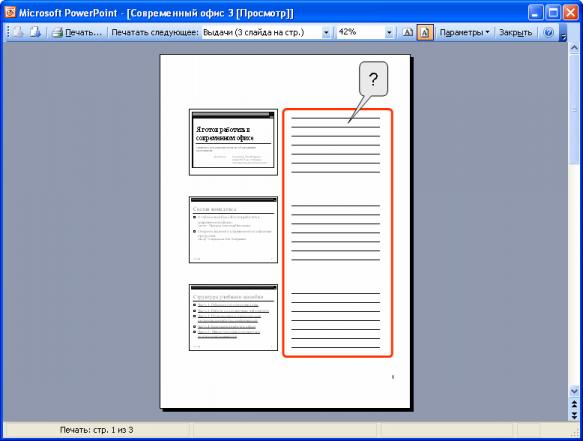Maximize the PowerPoint window
The width and height of the screenshot is (583, 441).
pyautogui.click(x=553, y=13)
